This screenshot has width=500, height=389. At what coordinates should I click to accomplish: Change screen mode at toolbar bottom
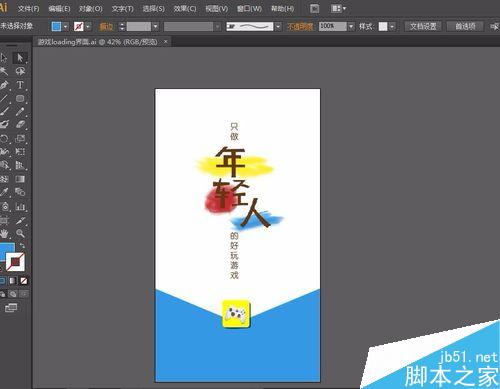click(x=11, y=307)
